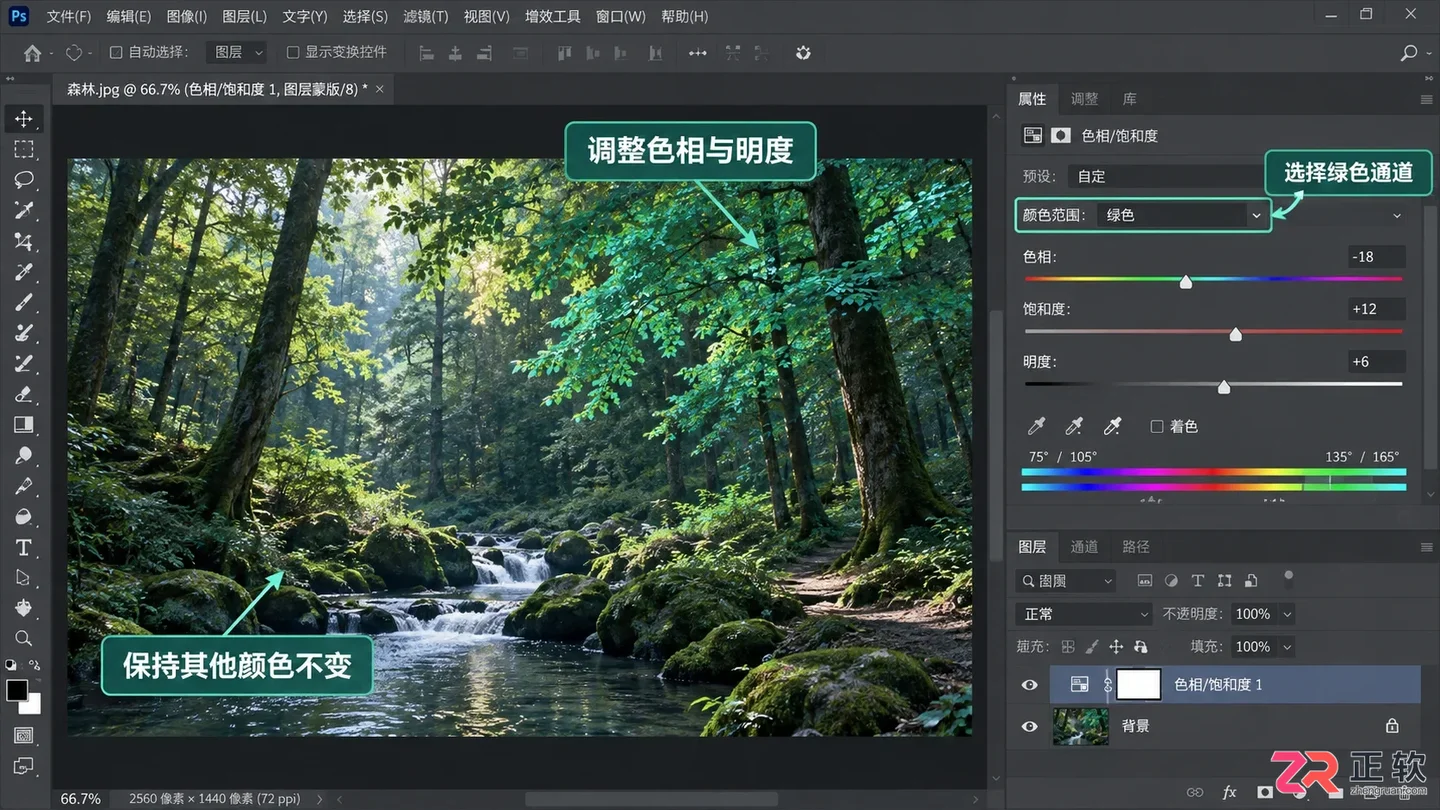Enable the 显示变换控件 checkbox
1440x810 pixels.
point(293,52)
